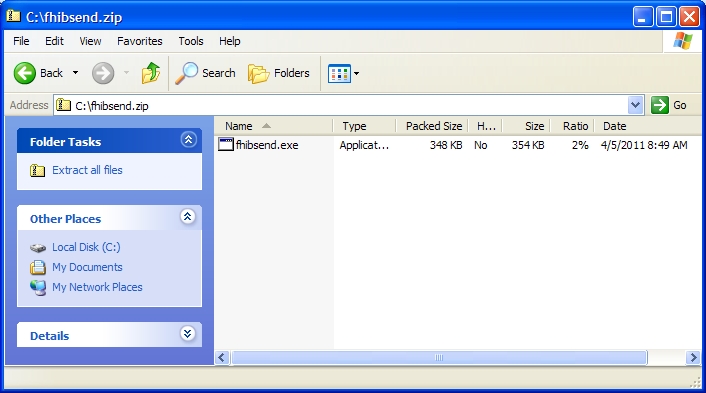706x393 pixels.
Task: Open the Help menu
Action: pyautogui.click(x=230, y=41)
